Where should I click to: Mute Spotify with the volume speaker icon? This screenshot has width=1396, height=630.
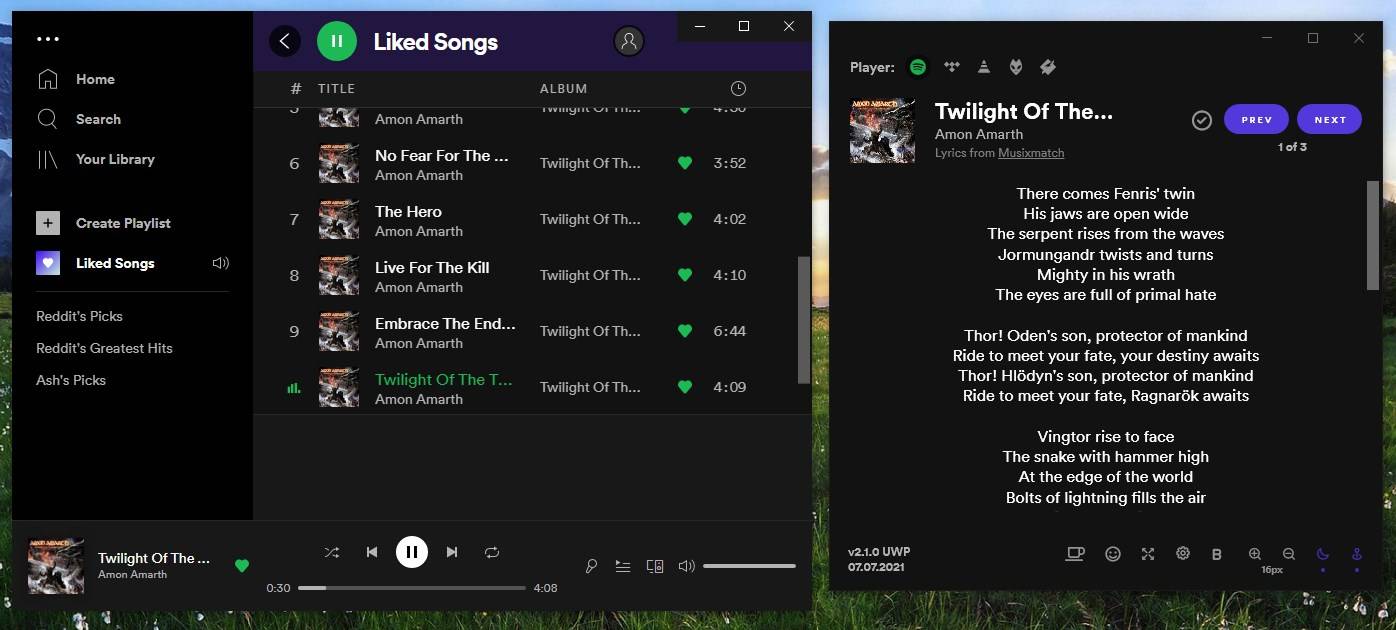(x=686, y=566)
